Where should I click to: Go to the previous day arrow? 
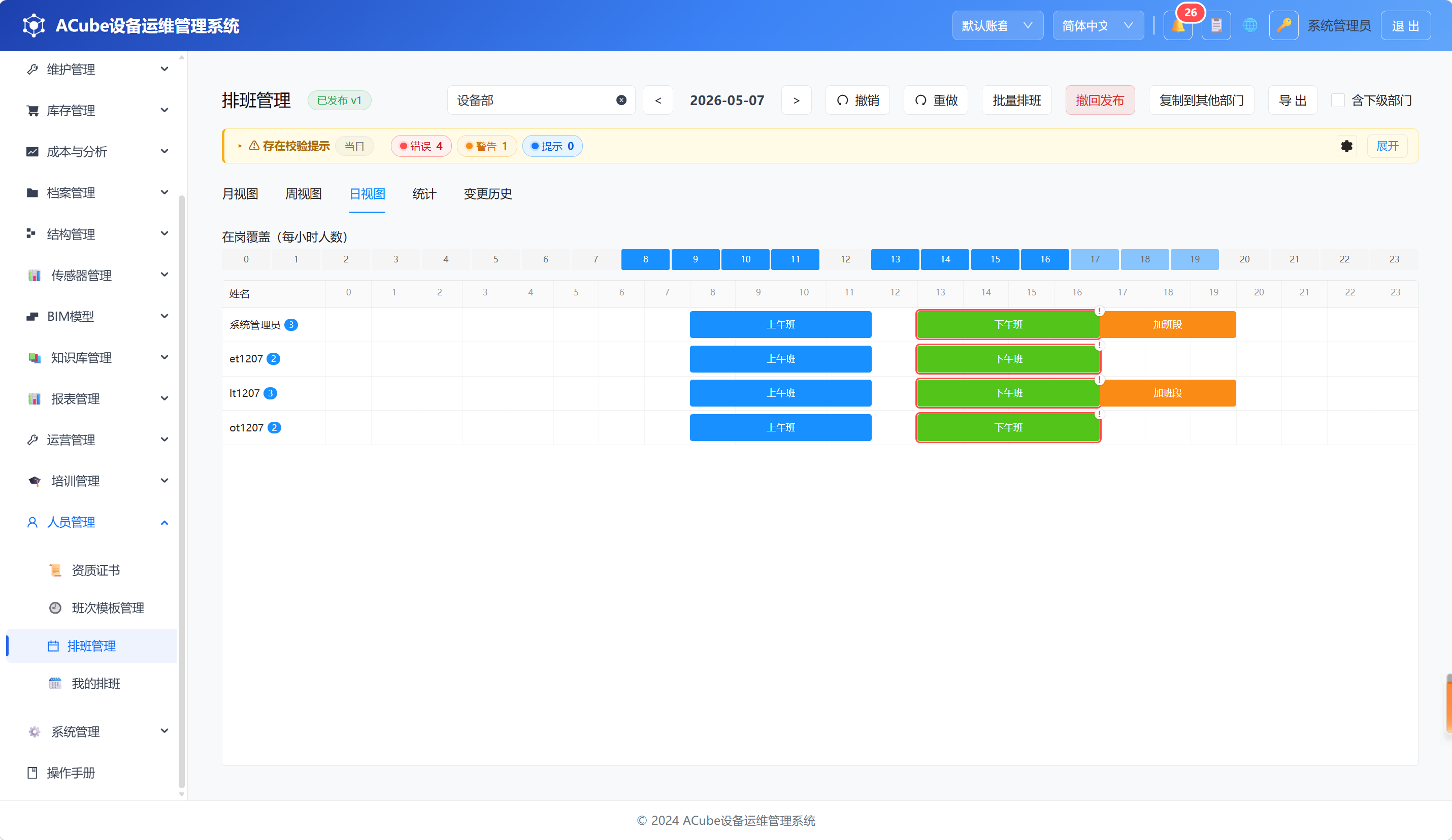point(658,100)
